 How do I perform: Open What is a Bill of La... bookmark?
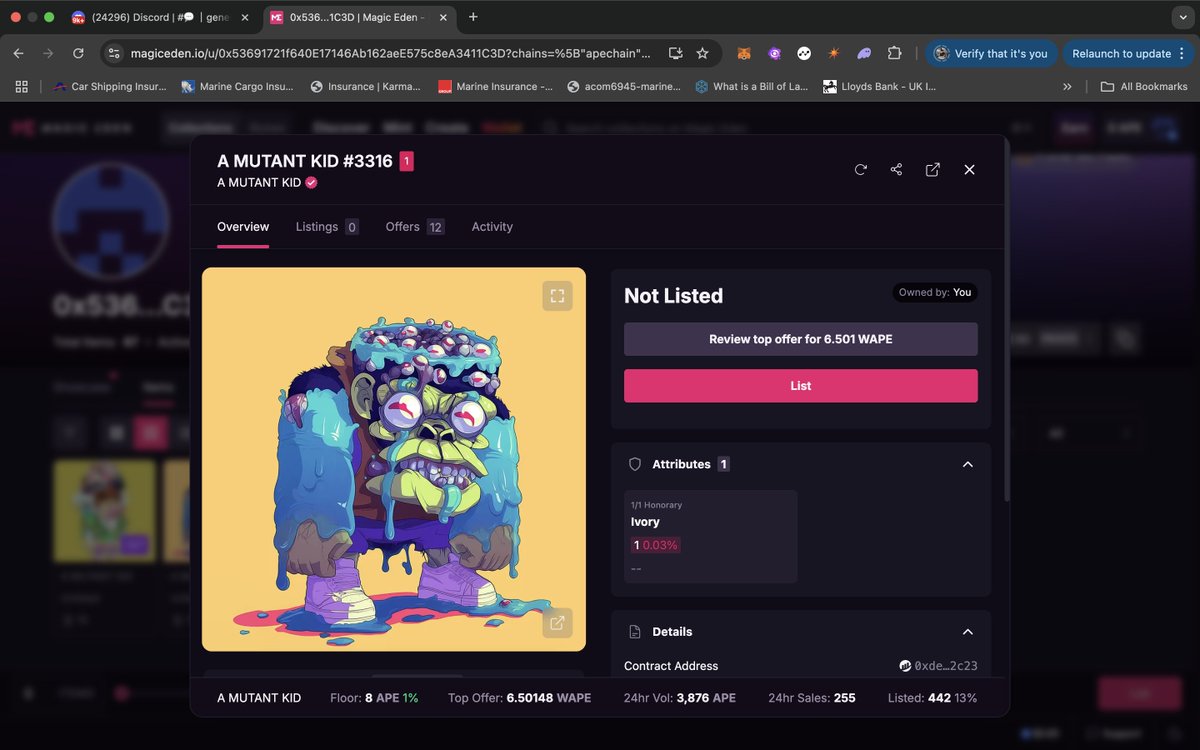pyautogui.click(x=752, y=87)
